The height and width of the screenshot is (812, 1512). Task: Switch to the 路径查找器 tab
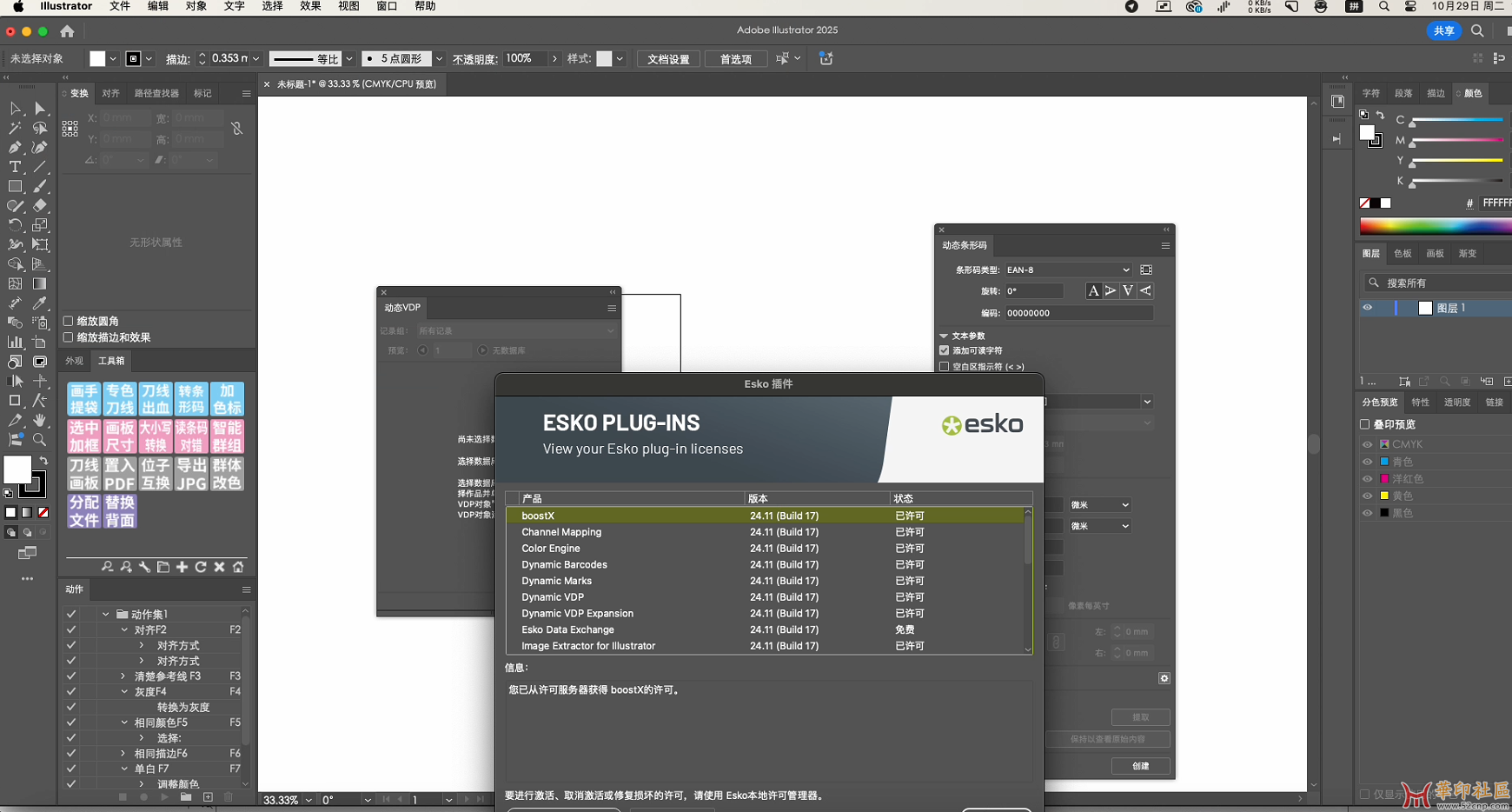tap(156, 93)
